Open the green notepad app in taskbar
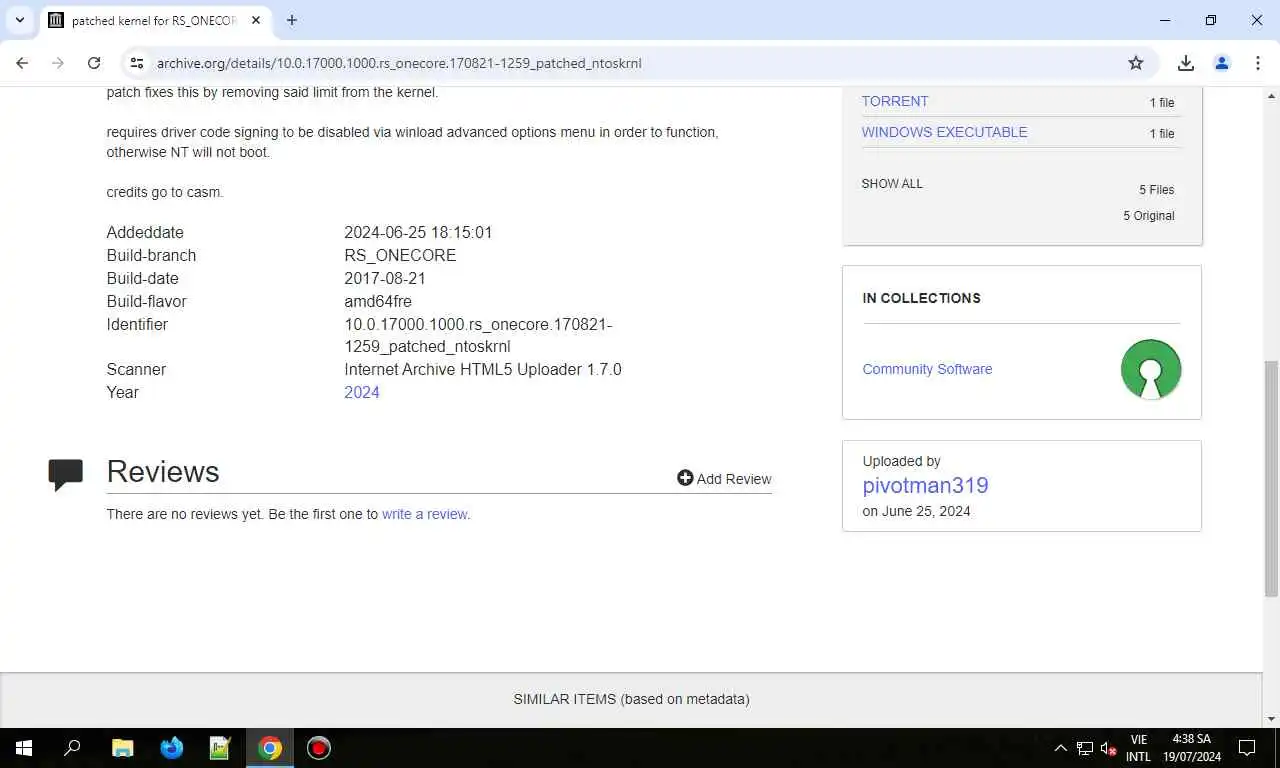Screen dimensions: 1280x768 (220, 748)
